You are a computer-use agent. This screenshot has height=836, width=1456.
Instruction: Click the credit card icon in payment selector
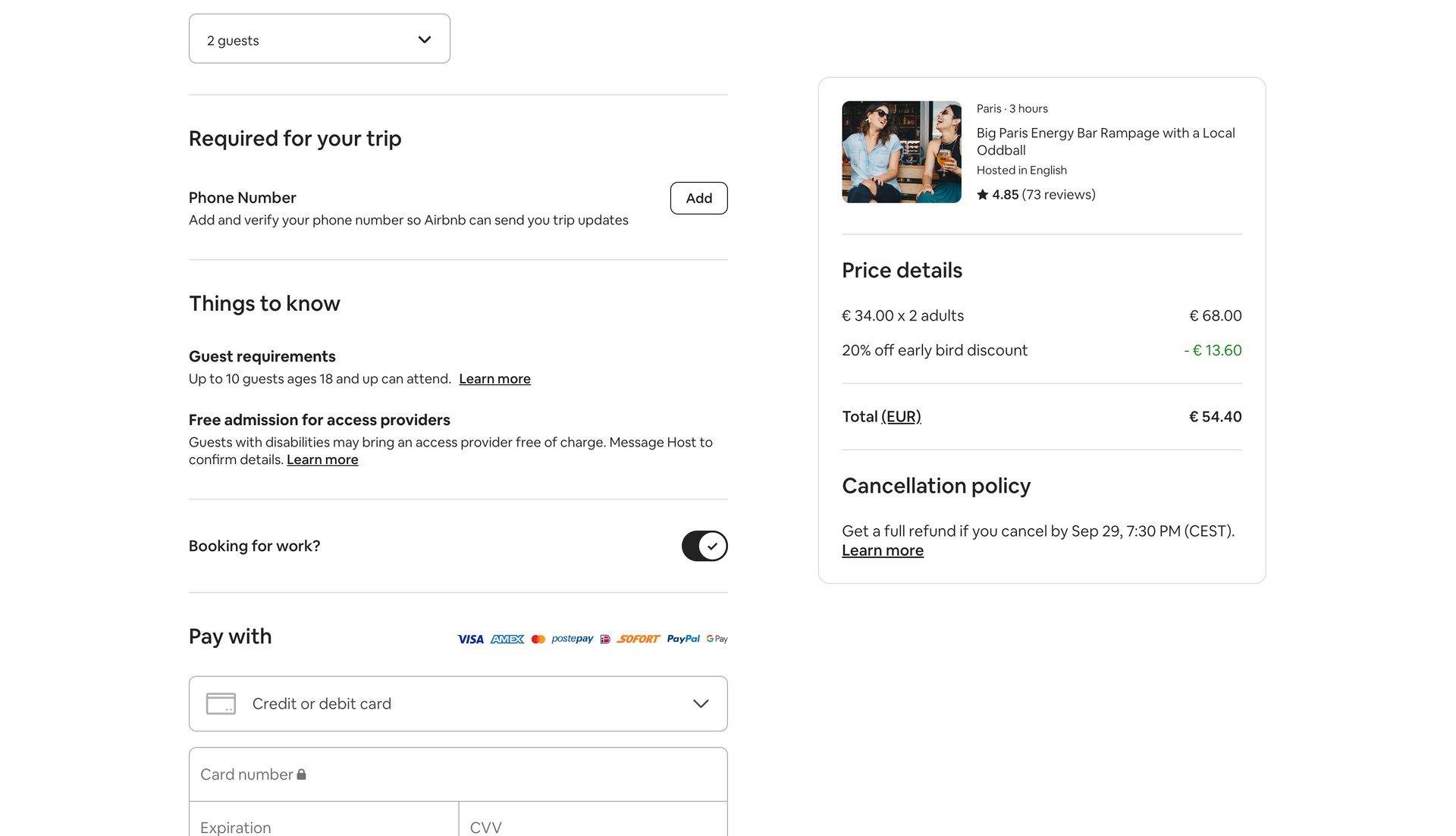pyautogui.click(x=220, y=703)
